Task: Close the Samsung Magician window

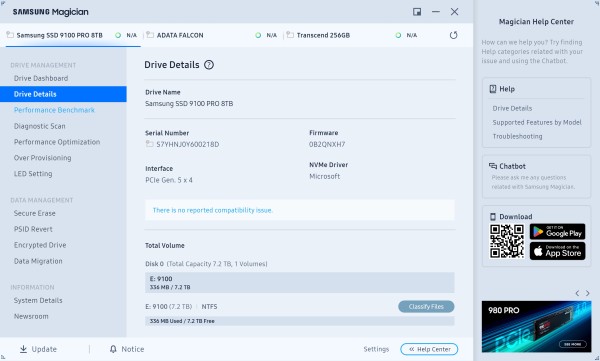Action: [455, 12]
